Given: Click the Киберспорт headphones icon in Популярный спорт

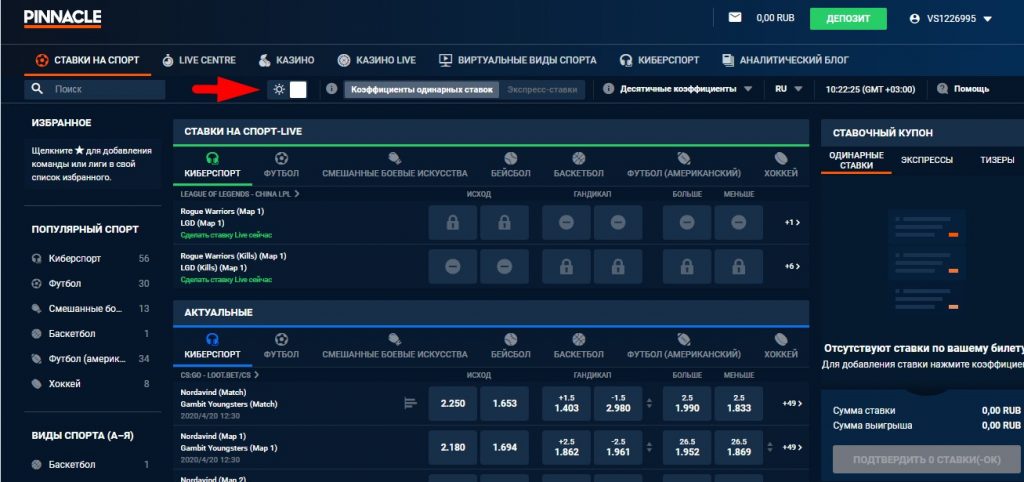Looking at the screenshot, I should coord(37,259).
